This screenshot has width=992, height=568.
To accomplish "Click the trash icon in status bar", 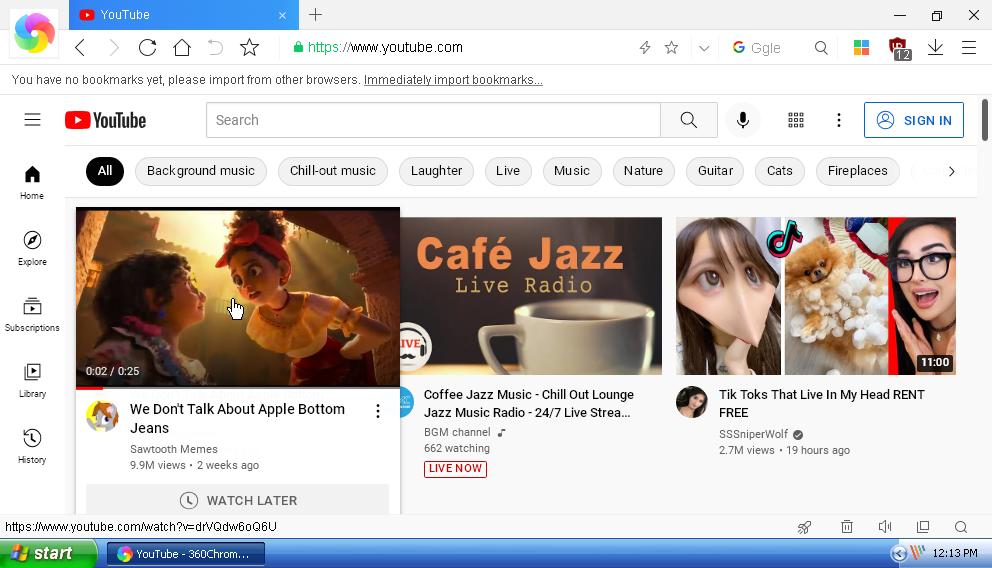I will (x=847, y=526).
